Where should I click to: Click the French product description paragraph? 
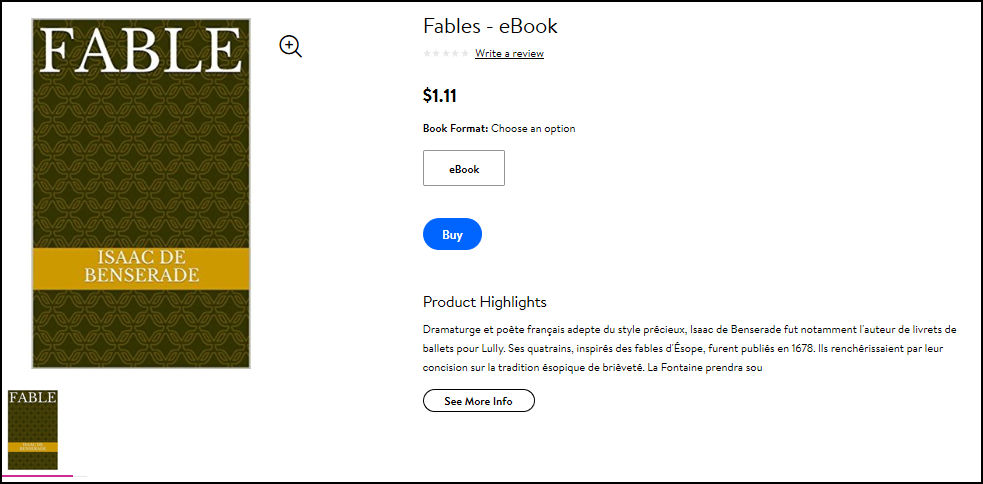pos(690,349)
